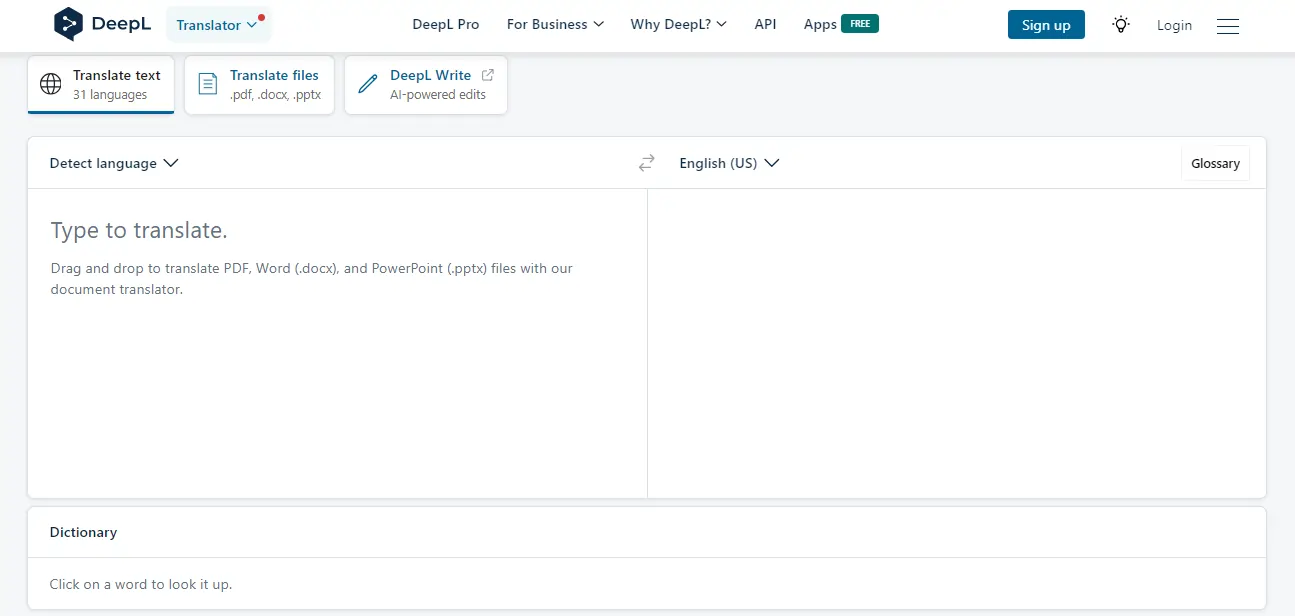Click the pencil icon for DeepL Write
The width and height of the screenshot is (1295, 616).
(368, 84)
